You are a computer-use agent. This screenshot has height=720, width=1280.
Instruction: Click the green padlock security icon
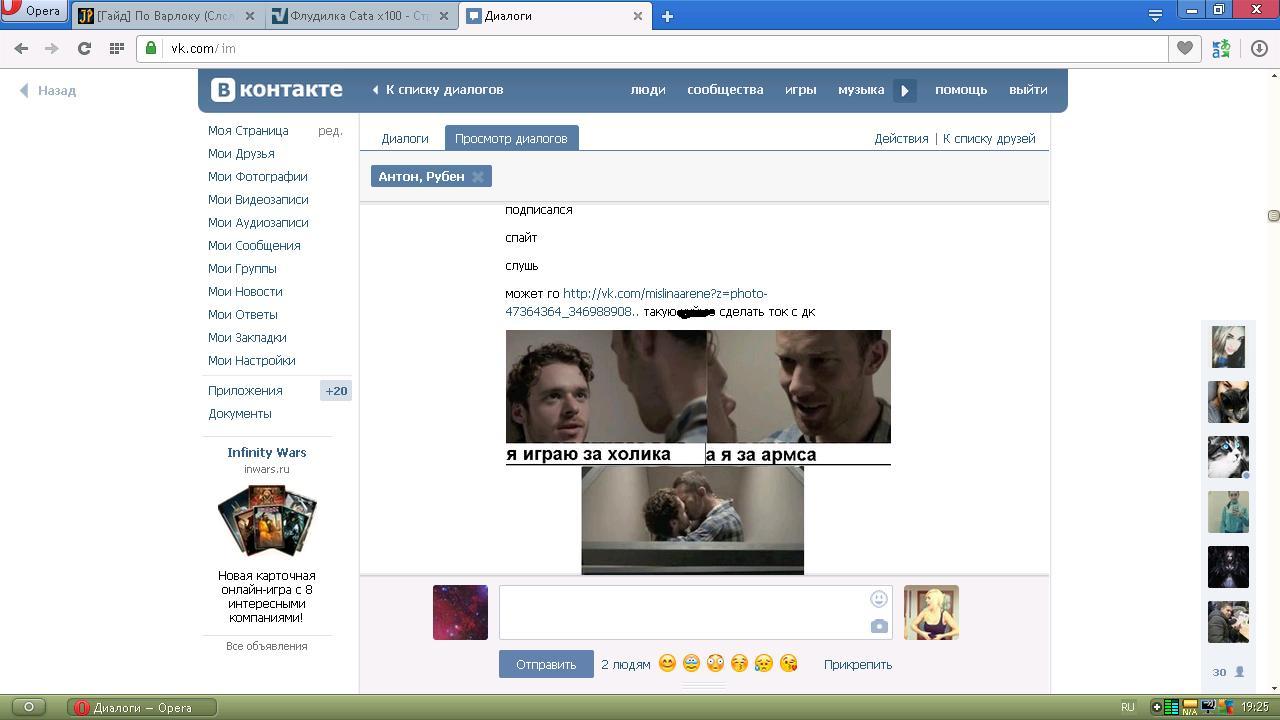[151, 48]
